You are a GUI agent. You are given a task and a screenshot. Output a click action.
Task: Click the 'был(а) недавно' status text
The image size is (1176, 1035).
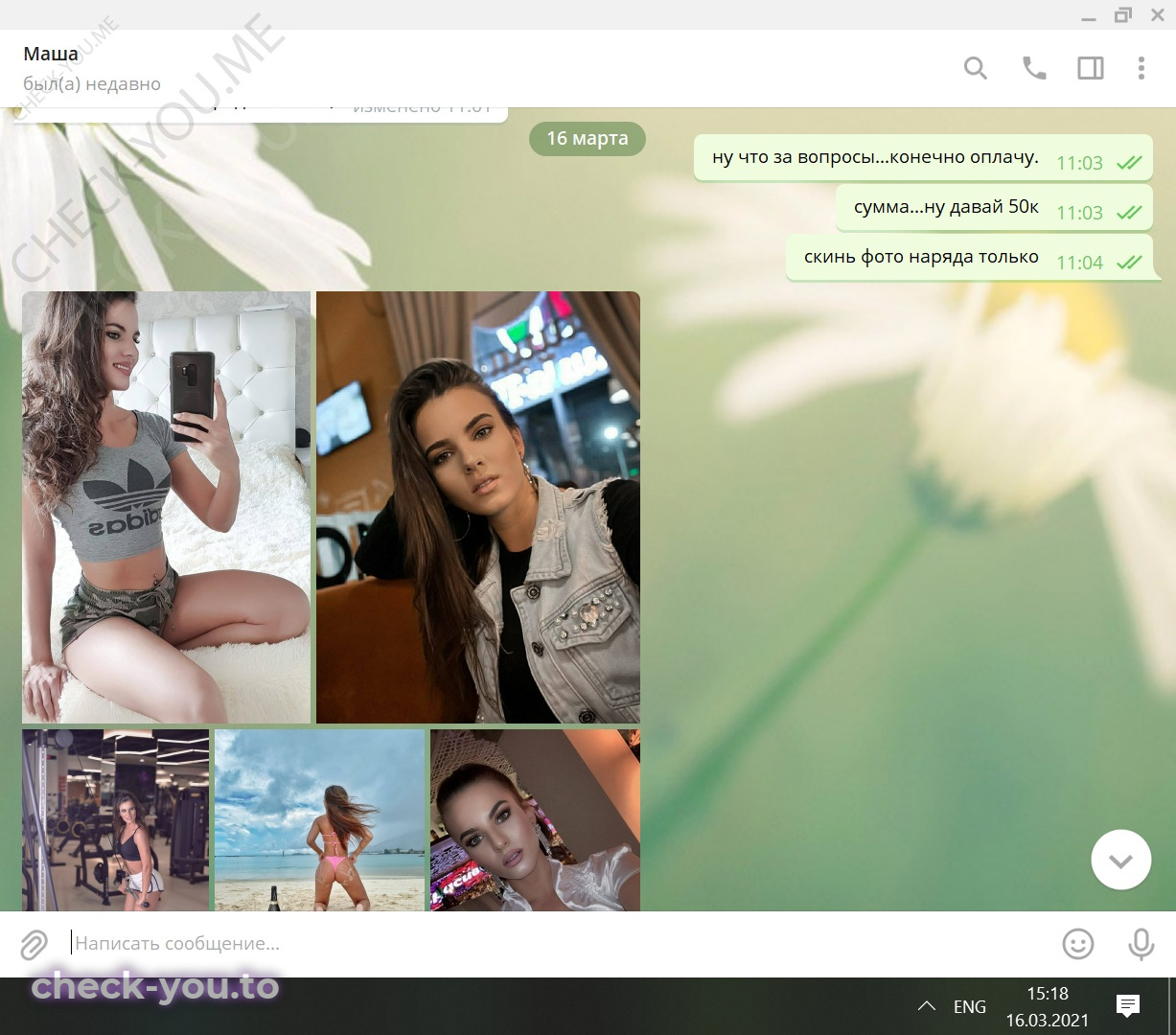pos(92,84)
